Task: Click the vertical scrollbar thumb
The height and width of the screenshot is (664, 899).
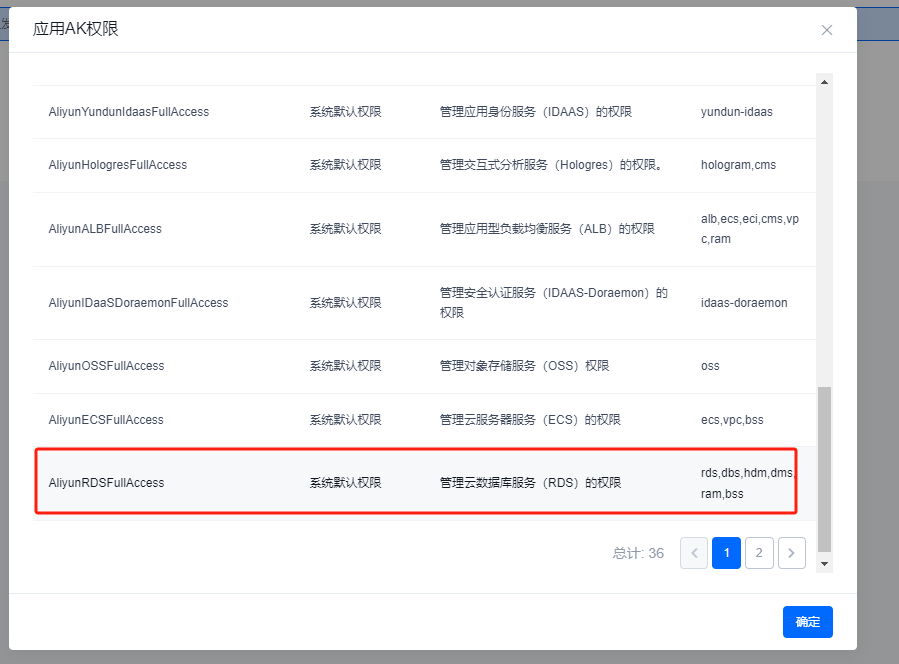Action: pos(824,469)
